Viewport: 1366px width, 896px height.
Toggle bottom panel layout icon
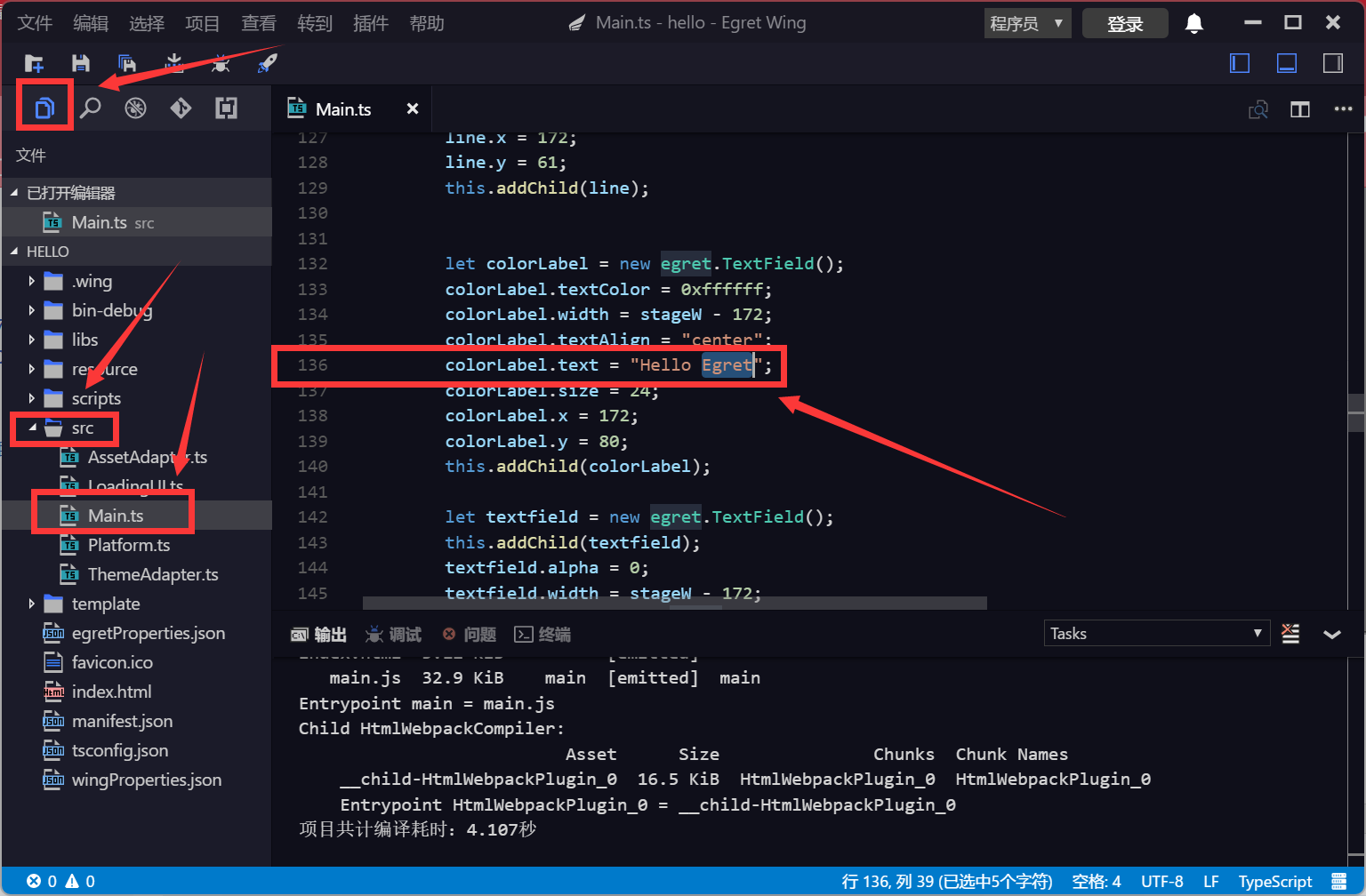tap(1287, 63)
